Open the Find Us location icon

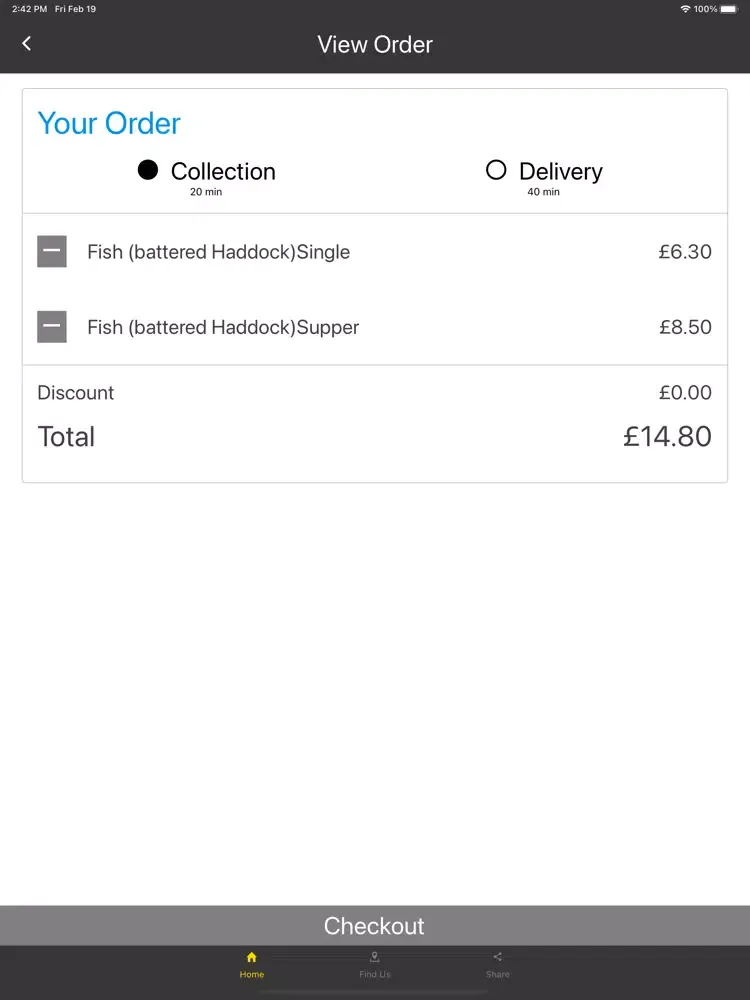(374, 957)
